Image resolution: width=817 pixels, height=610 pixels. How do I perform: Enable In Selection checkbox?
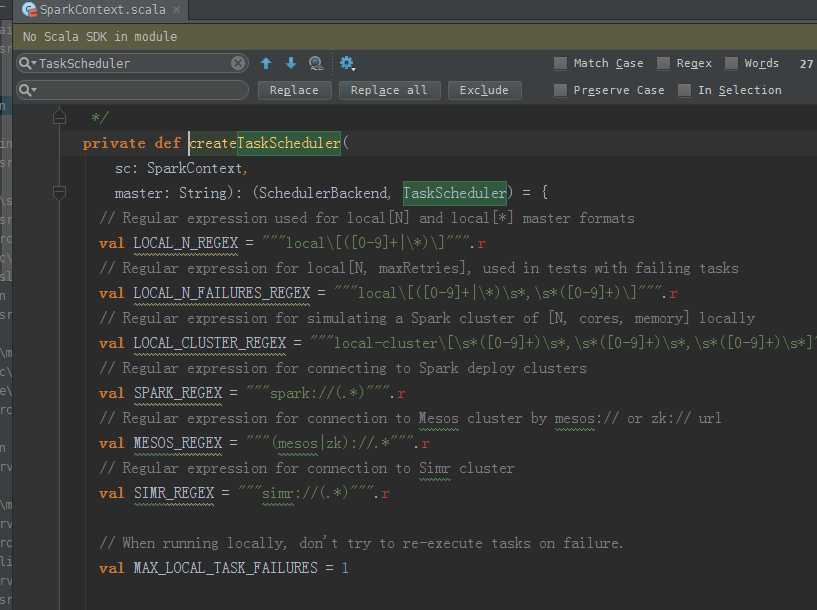tap(684, 90)
